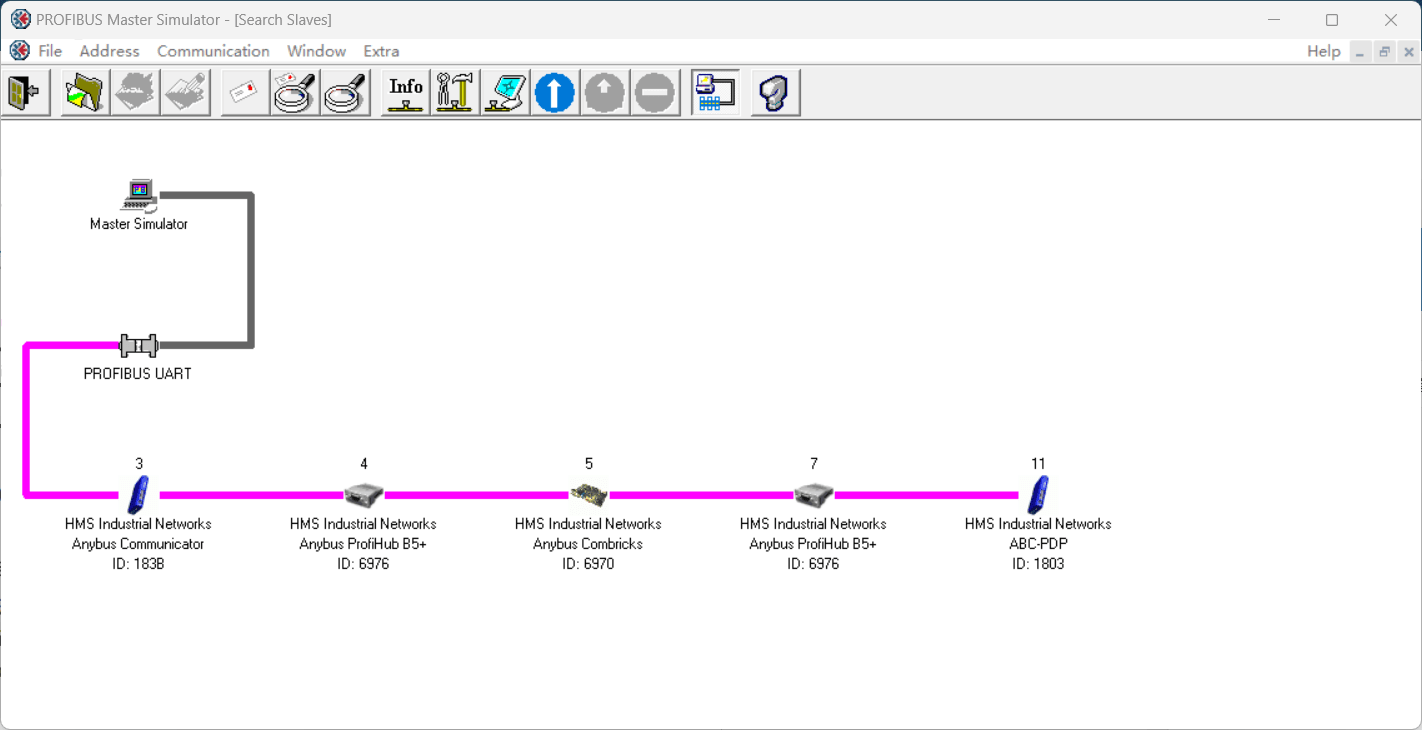
Task: Click 'HMS Industrial Networks' under address 4
Action: (363, 524)
